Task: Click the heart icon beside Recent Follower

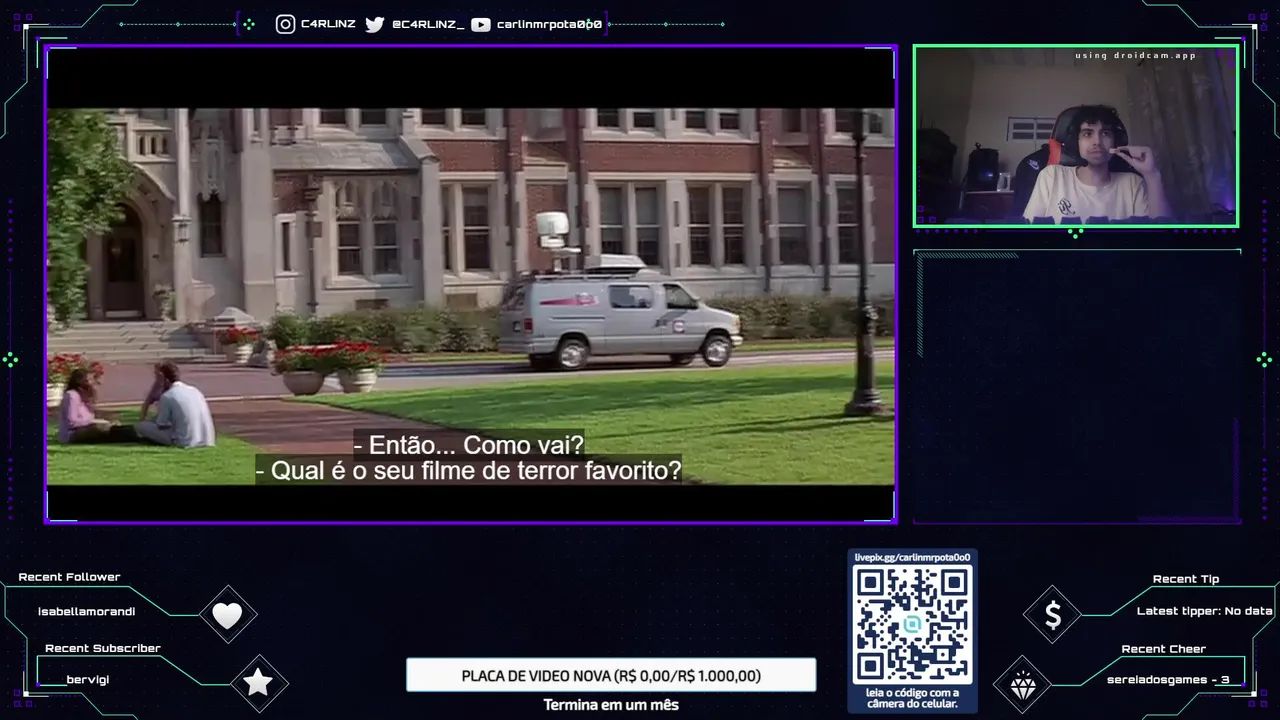Action: coord(227,615)
